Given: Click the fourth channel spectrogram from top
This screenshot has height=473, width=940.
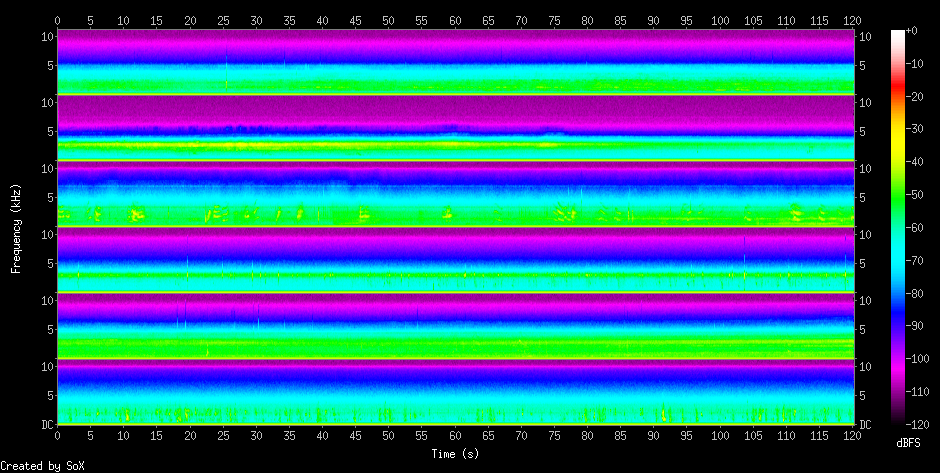Looking at the screenshot, I should (455, 259).
